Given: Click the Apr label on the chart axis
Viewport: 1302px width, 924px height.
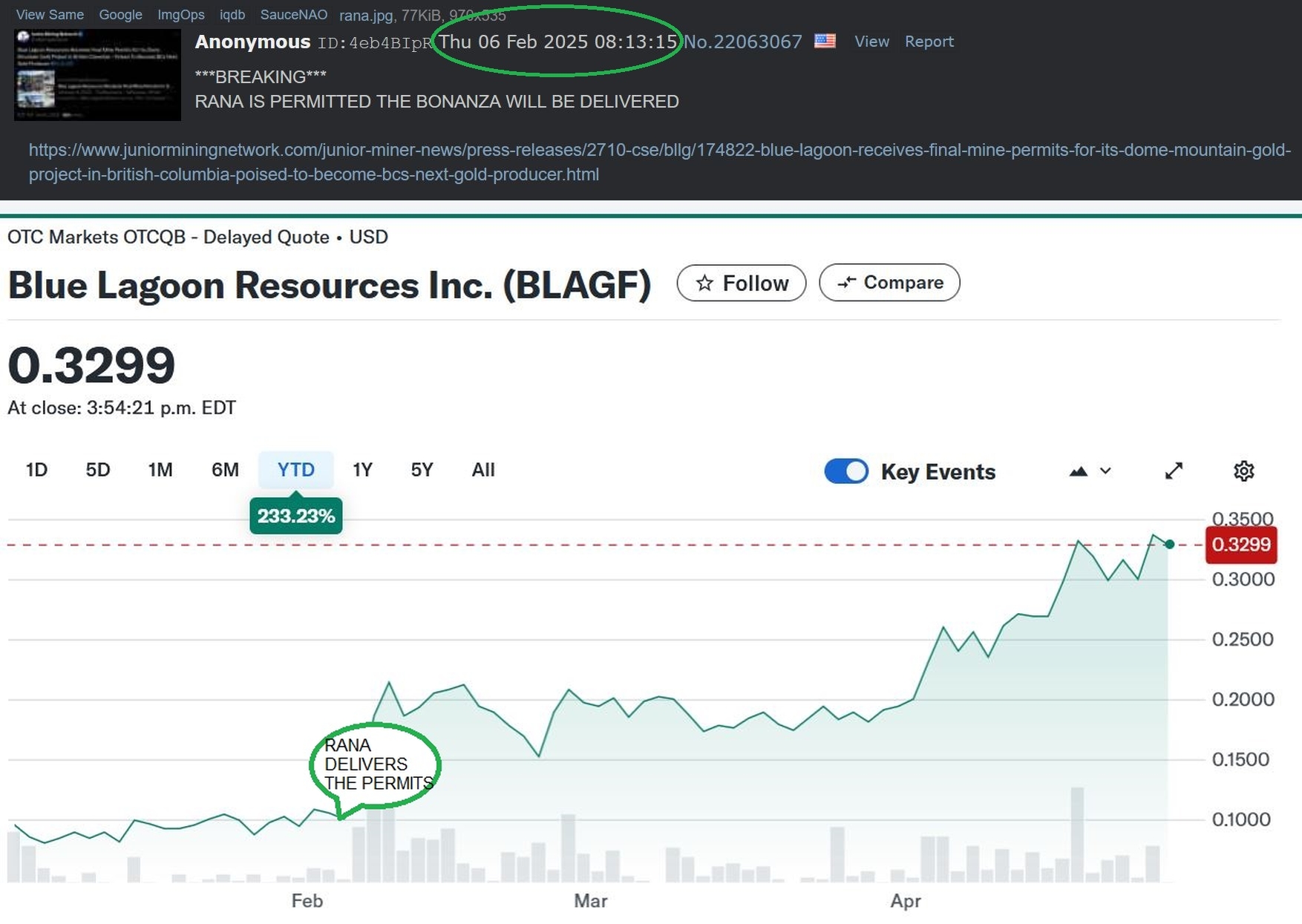Looking at the screenshot, I should click(906, 901).
